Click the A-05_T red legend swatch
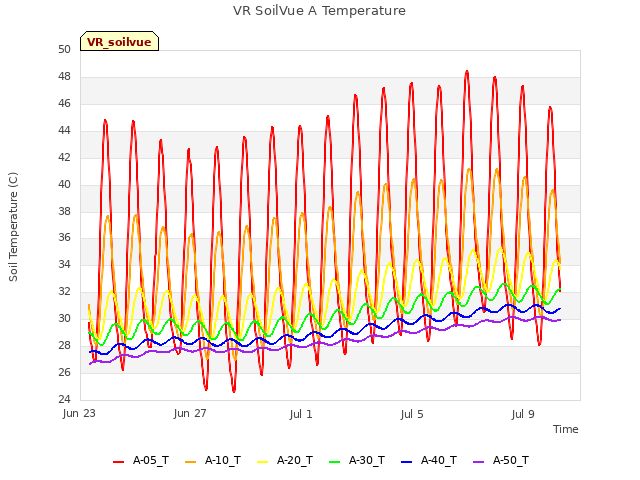This screenshot has height=480, width=640. [x=118, y=462]
